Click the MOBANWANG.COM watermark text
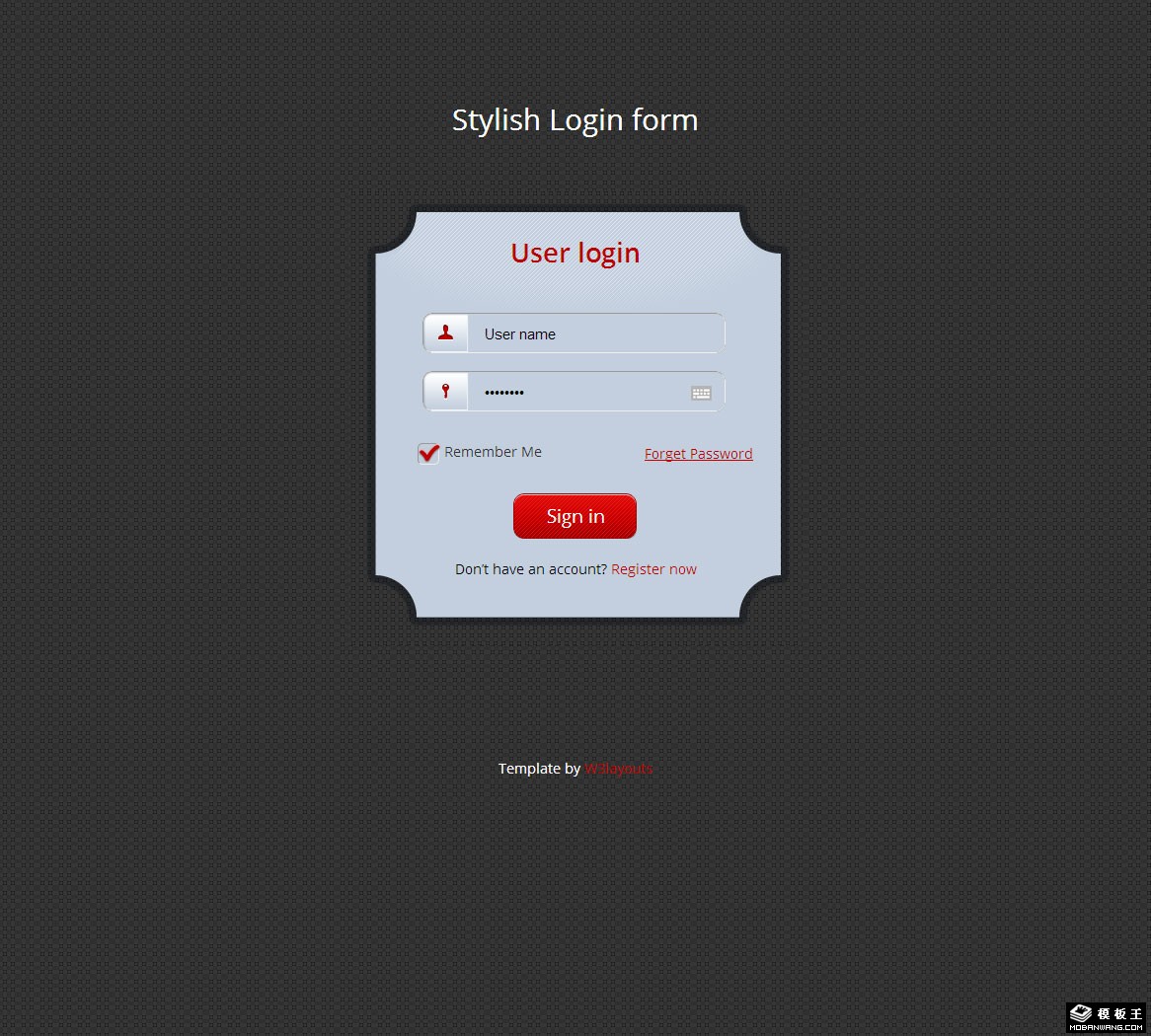 (1106, 1027)
